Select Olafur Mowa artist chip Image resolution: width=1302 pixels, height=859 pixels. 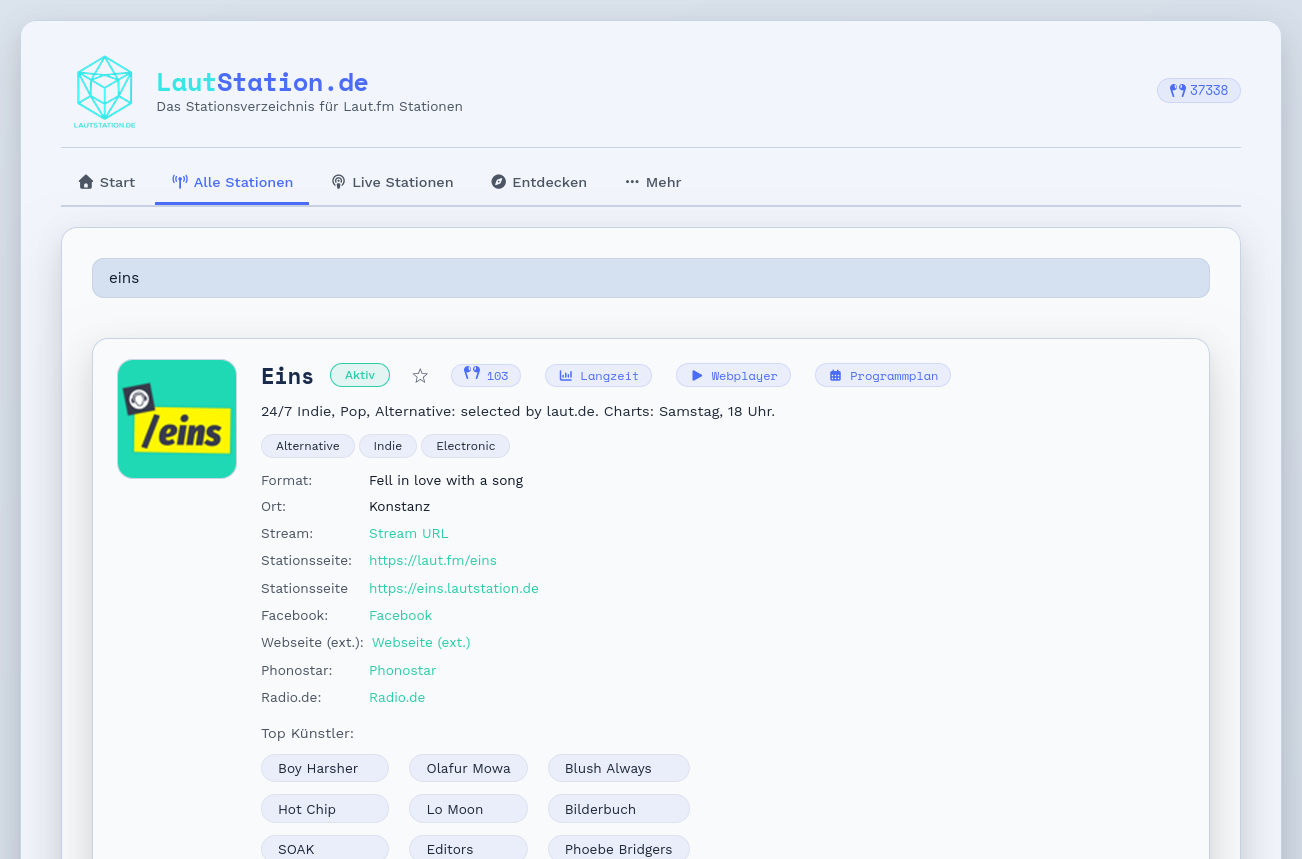468,768
